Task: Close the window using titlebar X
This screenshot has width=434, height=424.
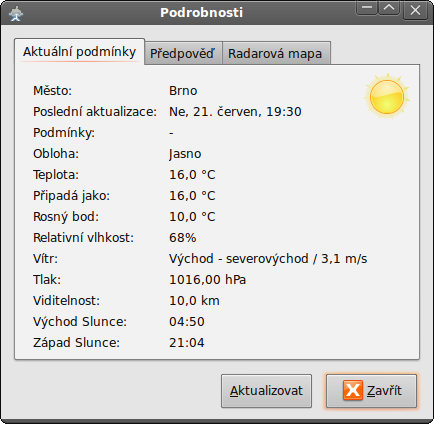Action: 415,10
